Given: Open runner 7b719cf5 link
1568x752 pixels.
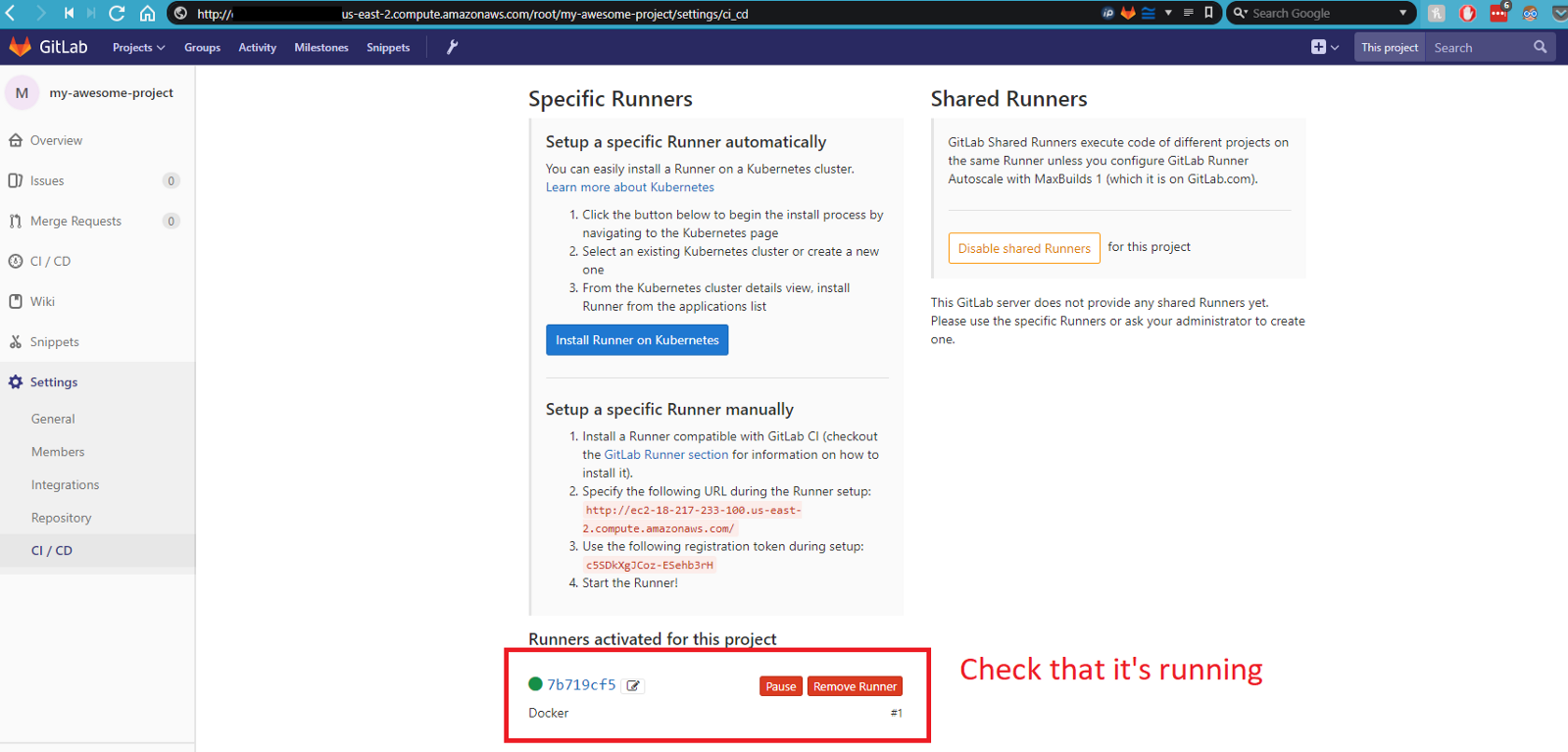Looking at the screenshot, I should pos(581,684).
